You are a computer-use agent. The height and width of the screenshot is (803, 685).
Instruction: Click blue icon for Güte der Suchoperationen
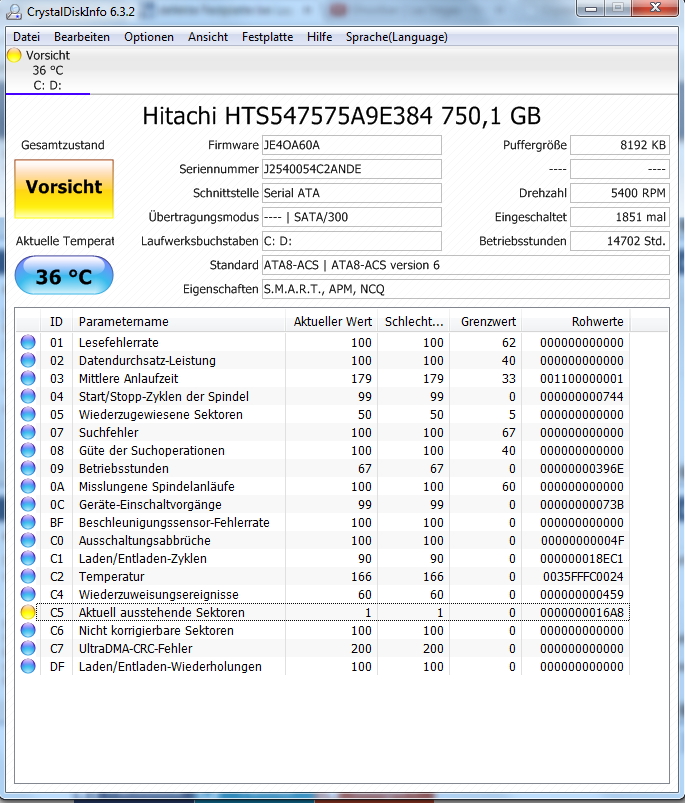coord(28,450)
